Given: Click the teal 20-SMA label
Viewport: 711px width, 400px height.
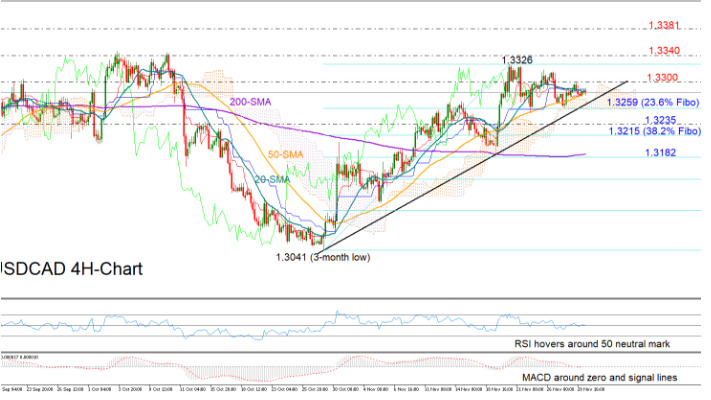Looking at the screenshot, I should click(272, 180).
